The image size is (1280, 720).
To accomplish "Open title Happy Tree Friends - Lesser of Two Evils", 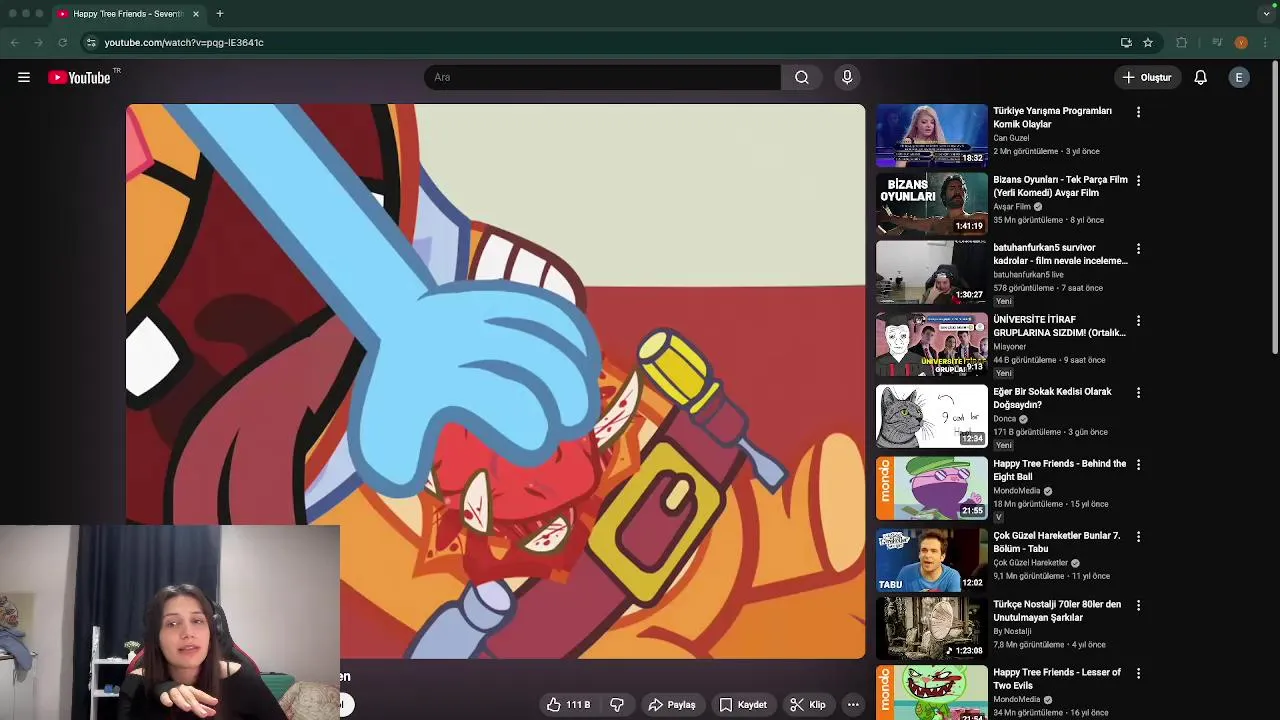I will click(1057, 679).
